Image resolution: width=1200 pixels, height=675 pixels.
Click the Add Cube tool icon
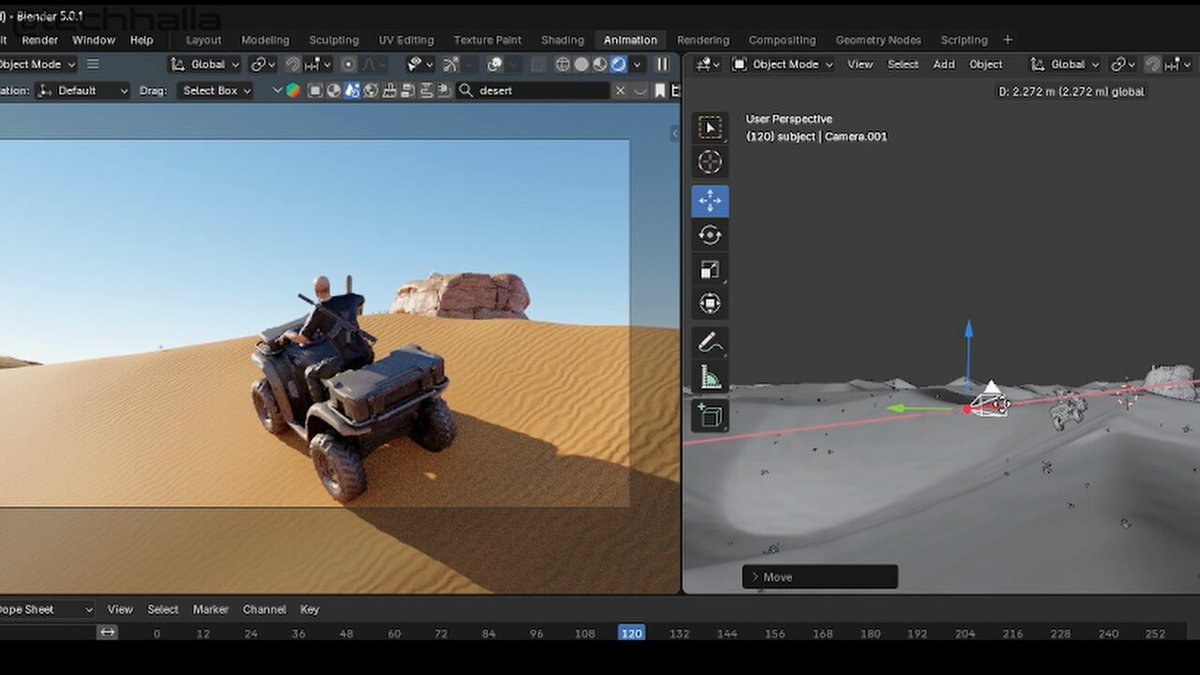point(710,415)
